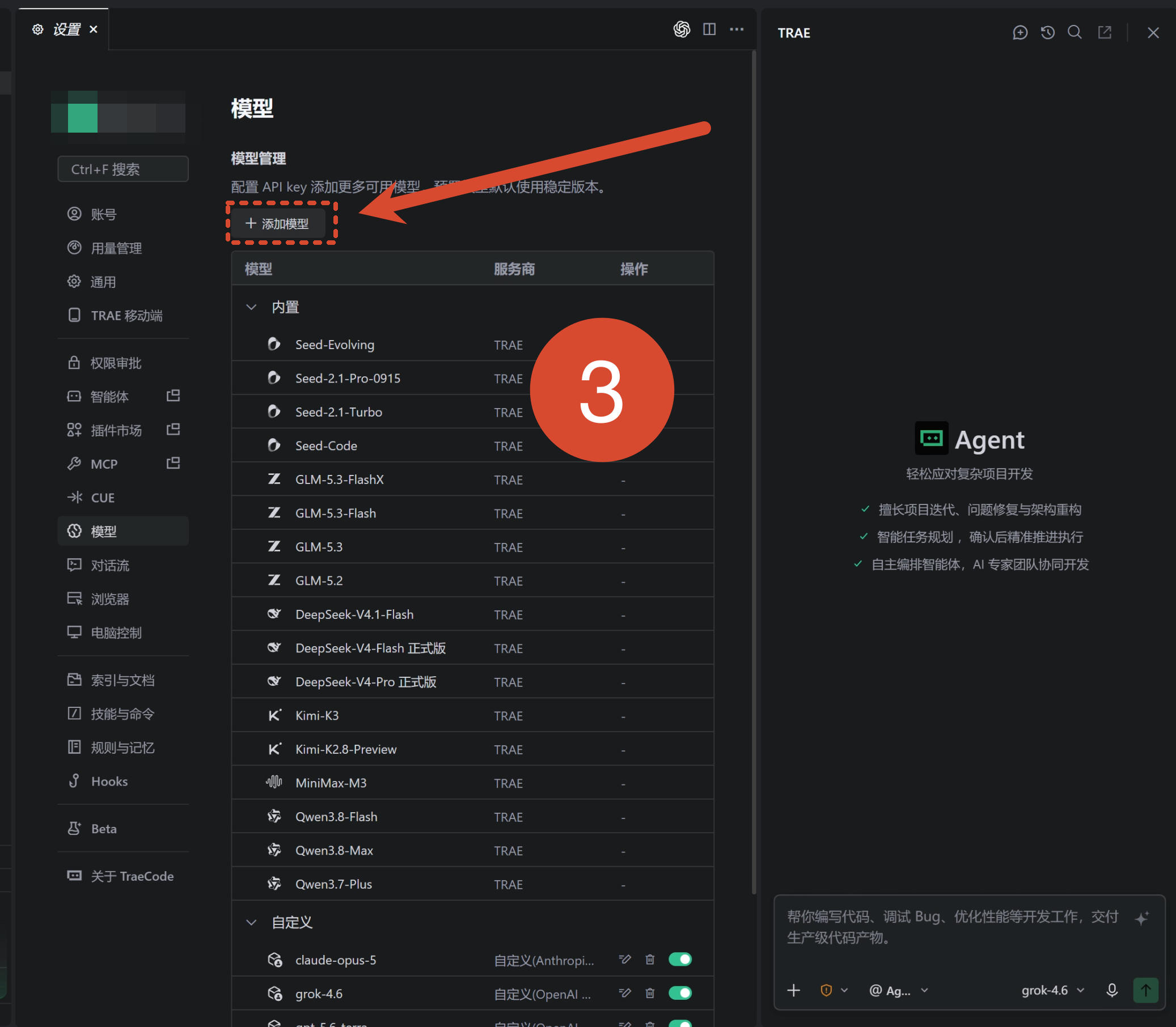Add attachment with plus icon
Image resolution: width=1176 pixels, height=1027 pixels.
tap(794, 990)
